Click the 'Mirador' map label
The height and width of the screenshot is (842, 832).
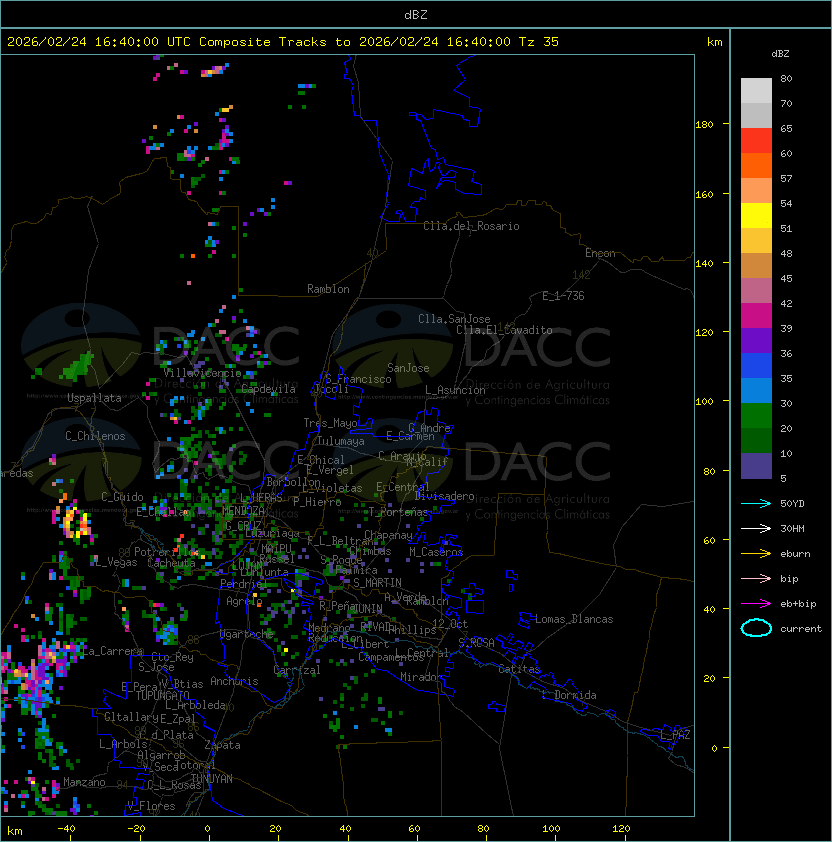[421, 677]
